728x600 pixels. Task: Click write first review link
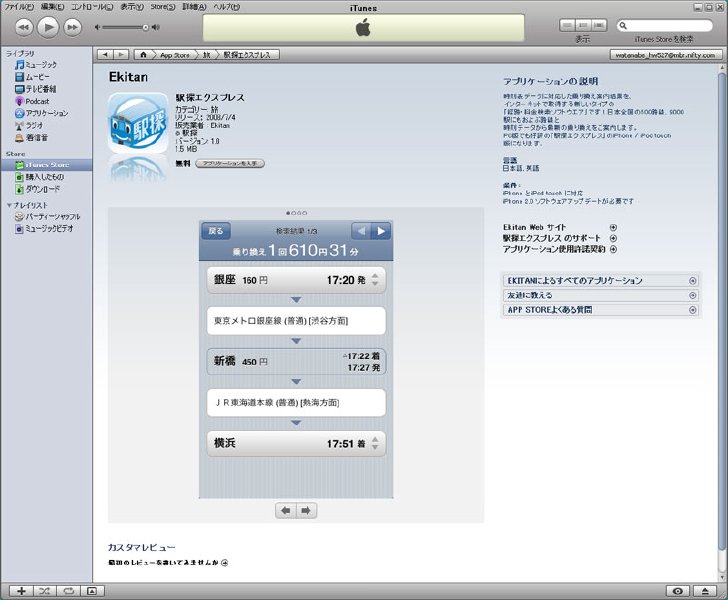168,562
